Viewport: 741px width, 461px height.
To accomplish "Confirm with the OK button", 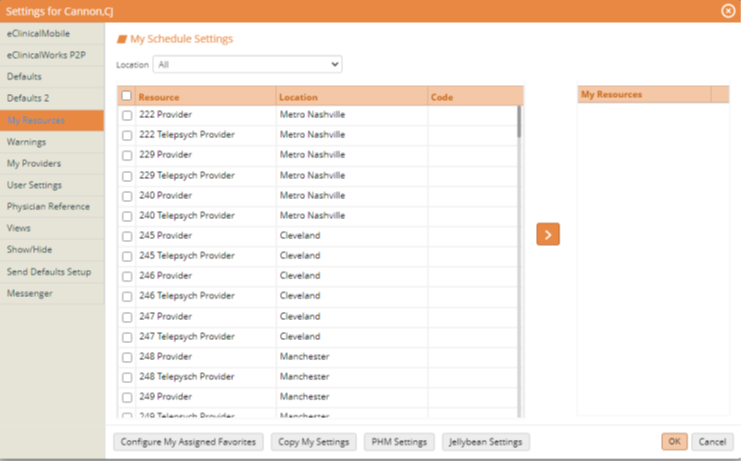I will [x=674, y=442].
